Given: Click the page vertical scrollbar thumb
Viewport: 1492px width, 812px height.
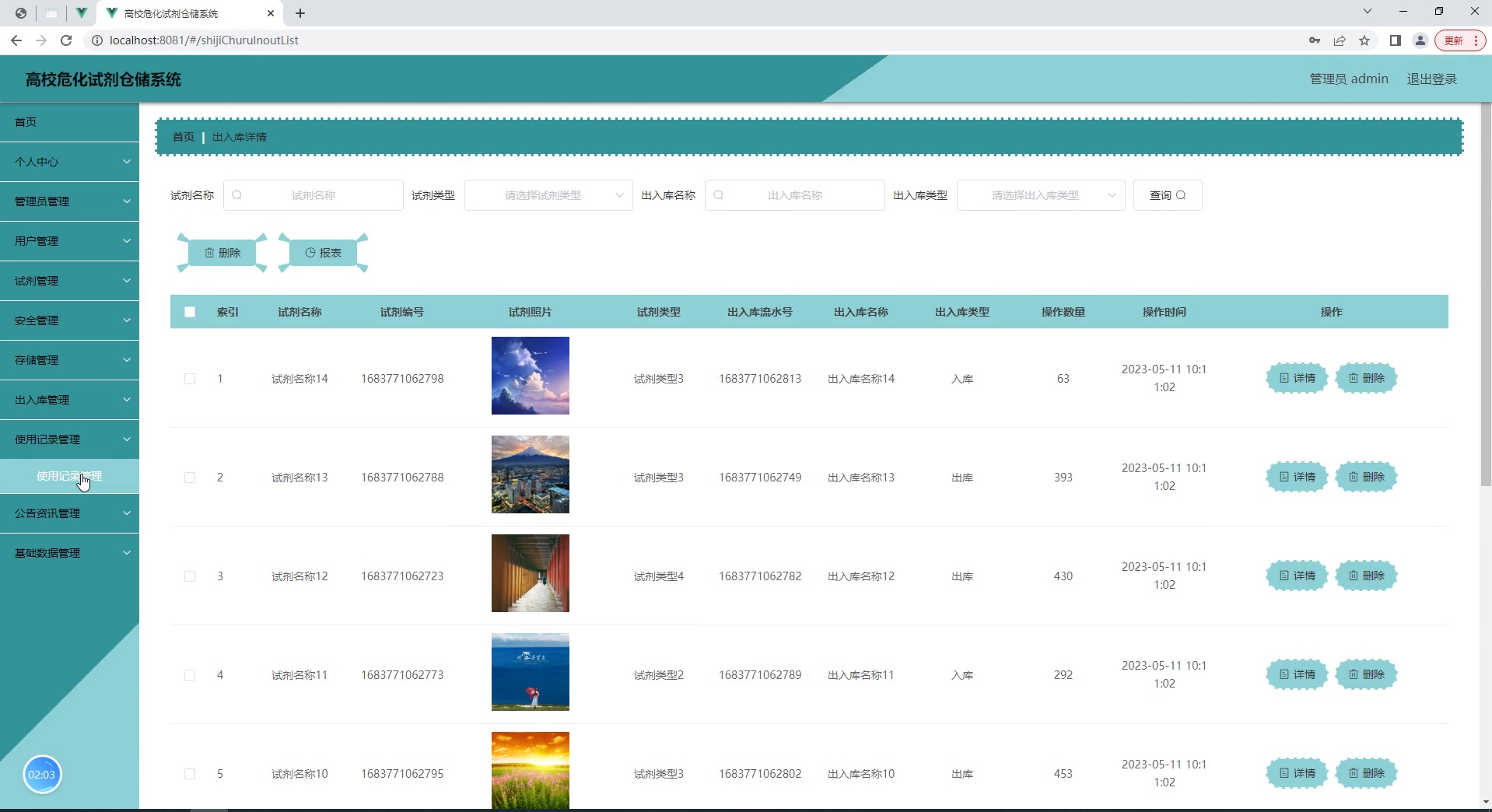Looking at the screenshot, I should [x=1486, y=296].
